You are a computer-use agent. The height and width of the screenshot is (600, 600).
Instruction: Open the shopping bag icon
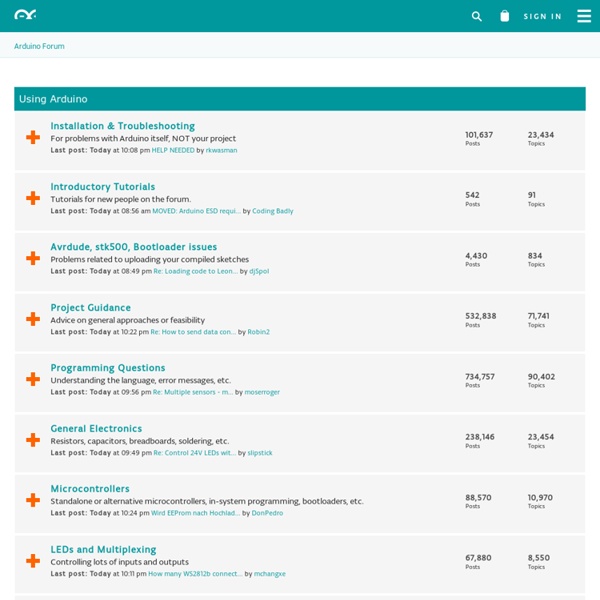click(504, 16)
